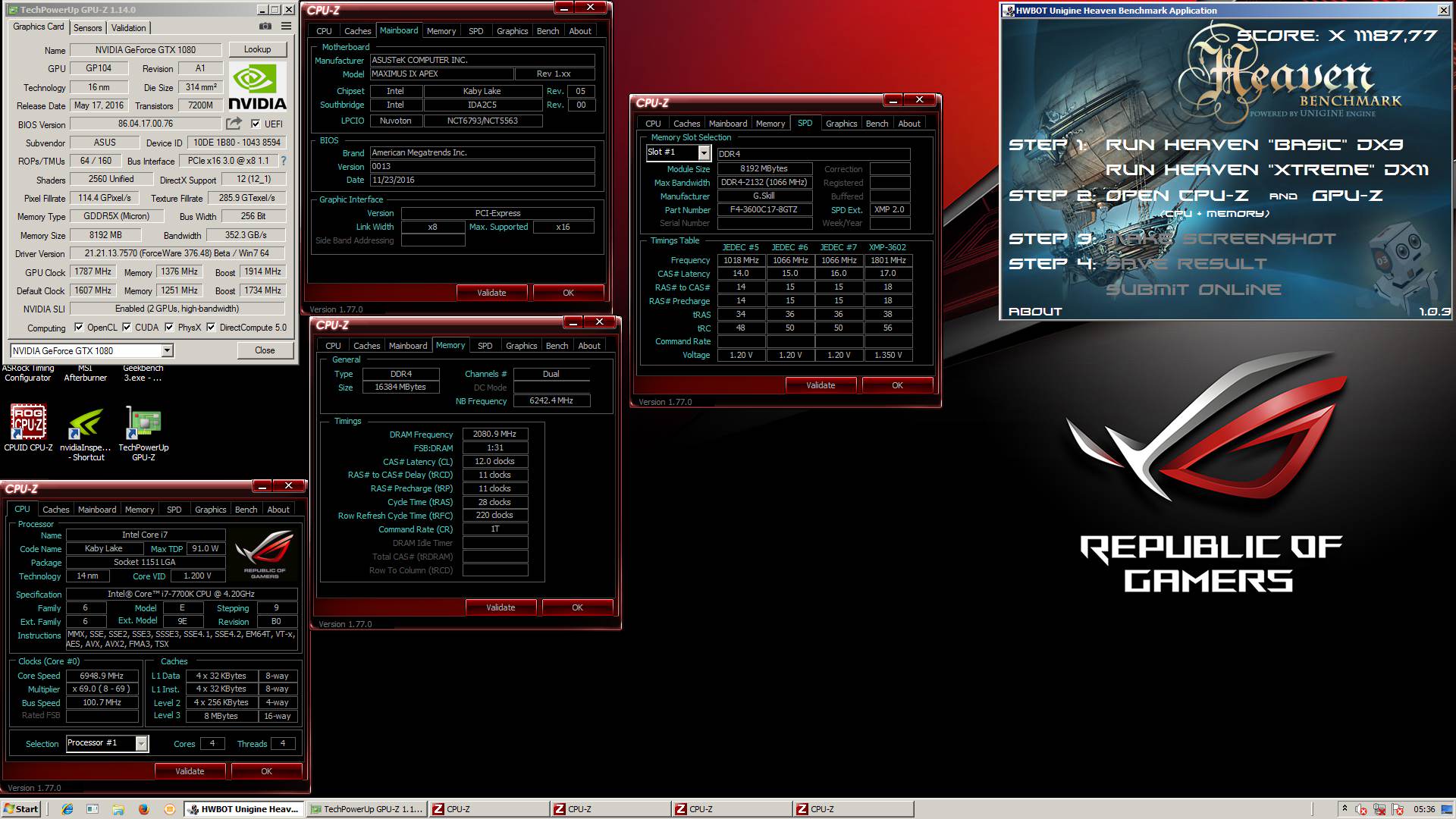The image size is (1456, 819).
Task: Open the About tab in CPU window
Action: tap(278, 510)
